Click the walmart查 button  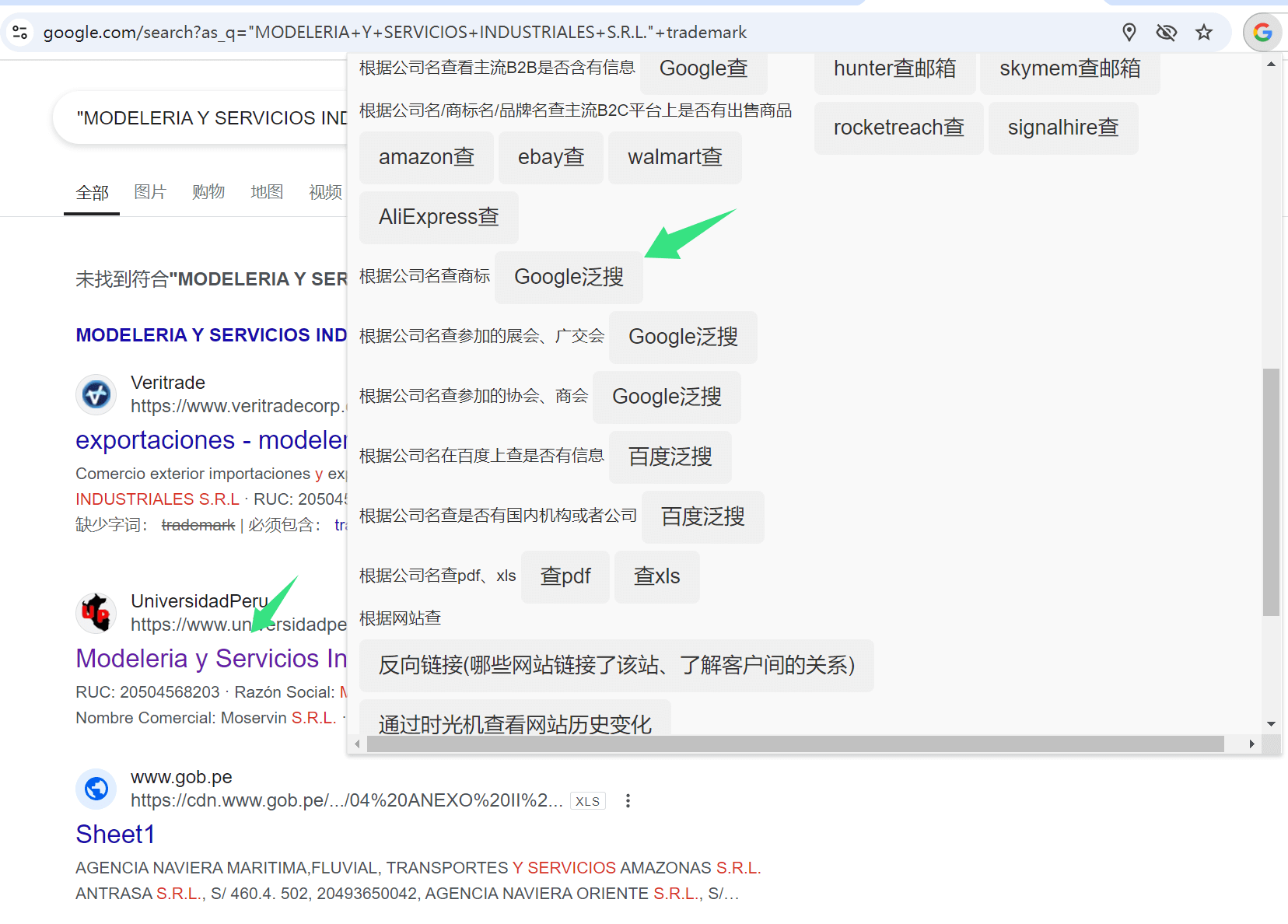[x=675, y=157]
